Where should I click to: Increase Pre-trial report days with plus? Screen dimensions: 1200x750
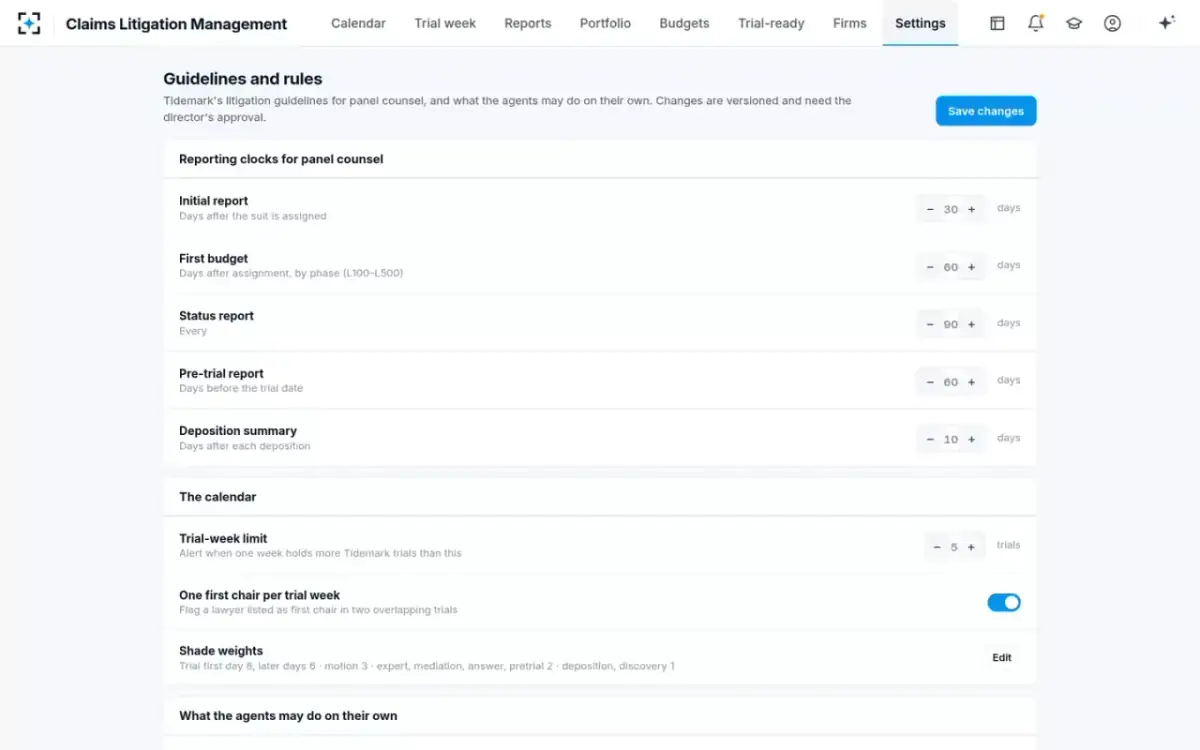(971, 382)
